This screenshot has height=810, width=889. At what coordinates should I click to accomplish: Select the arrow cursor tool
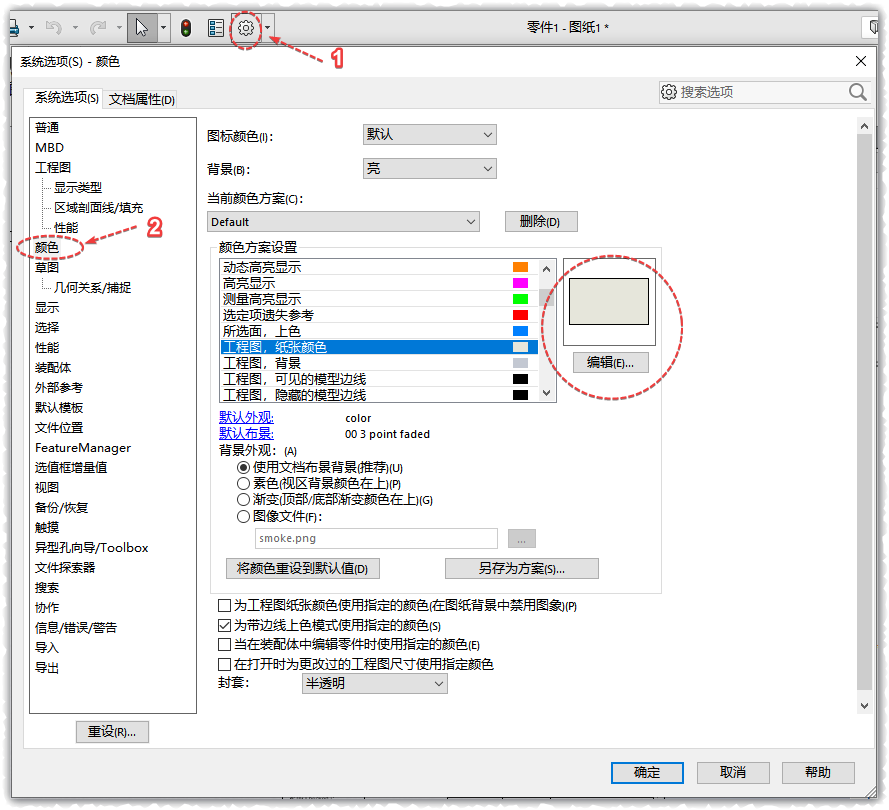(142, 28)
